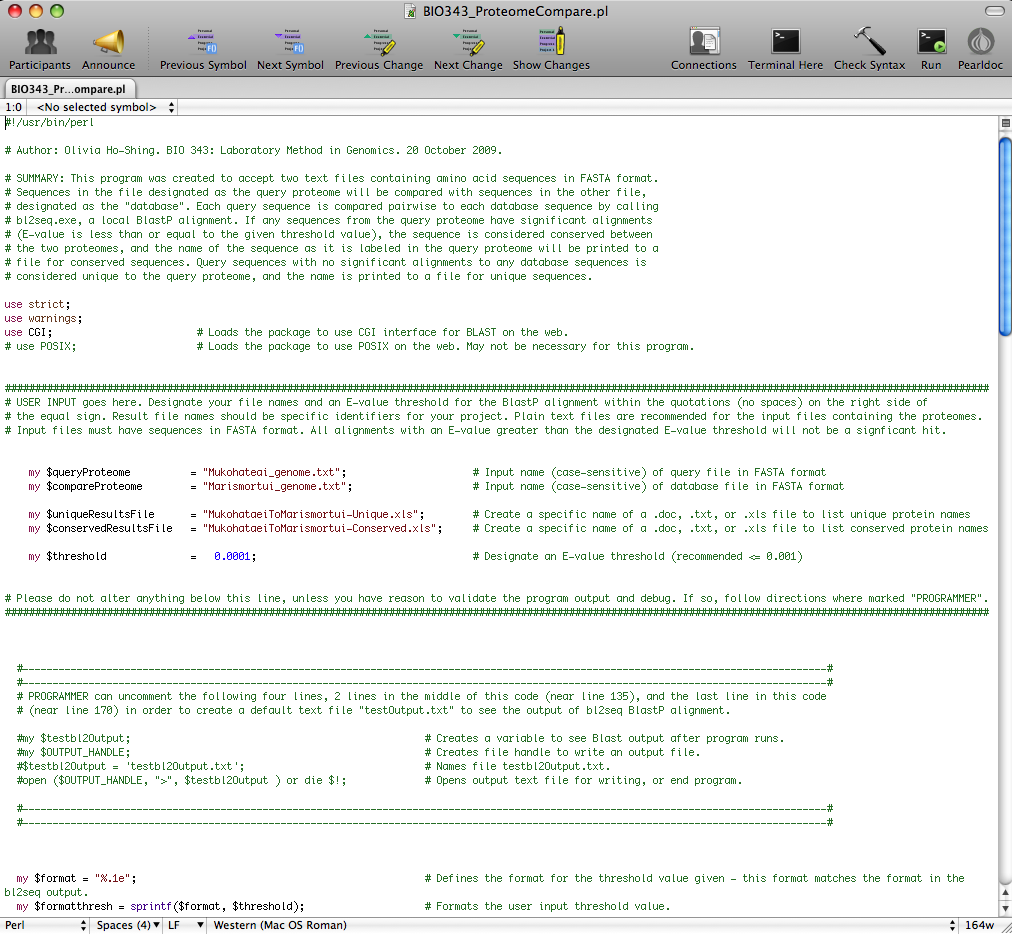
Task: Click the "use warnings;" line
Action: click(43, 318)
